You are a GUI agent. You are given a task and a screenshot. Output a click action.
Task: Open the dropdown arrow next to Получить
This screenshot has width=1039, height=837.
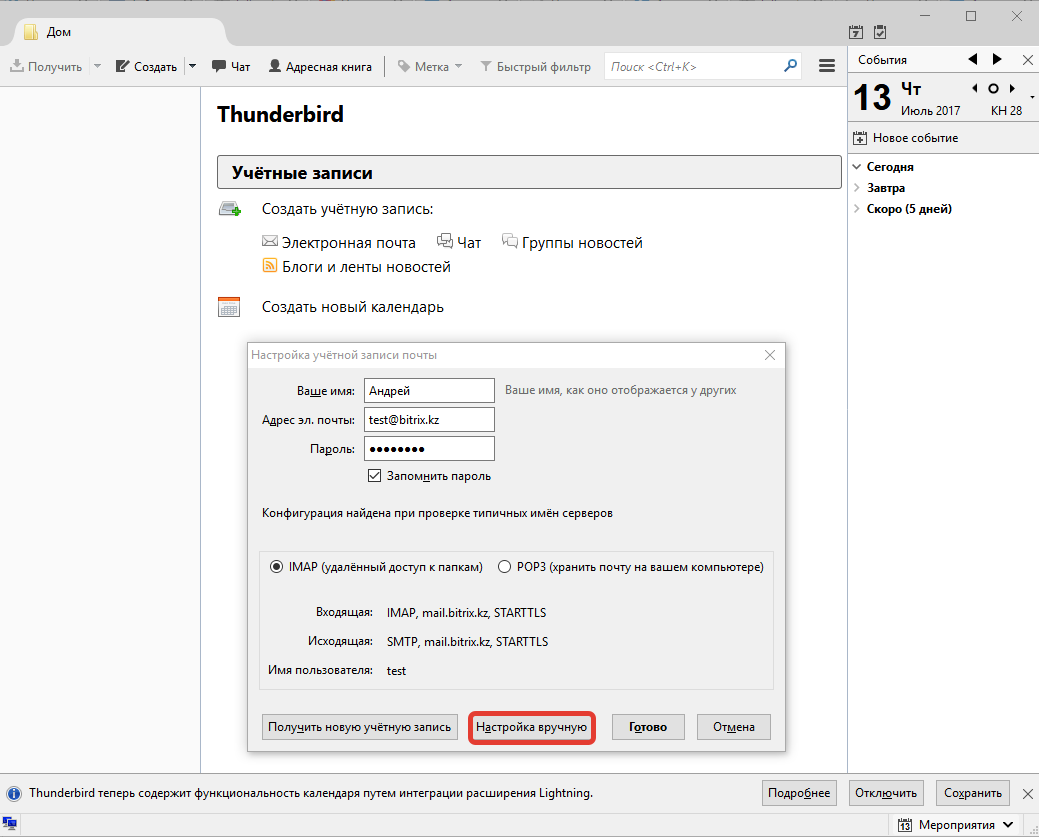tap(97, 66)
